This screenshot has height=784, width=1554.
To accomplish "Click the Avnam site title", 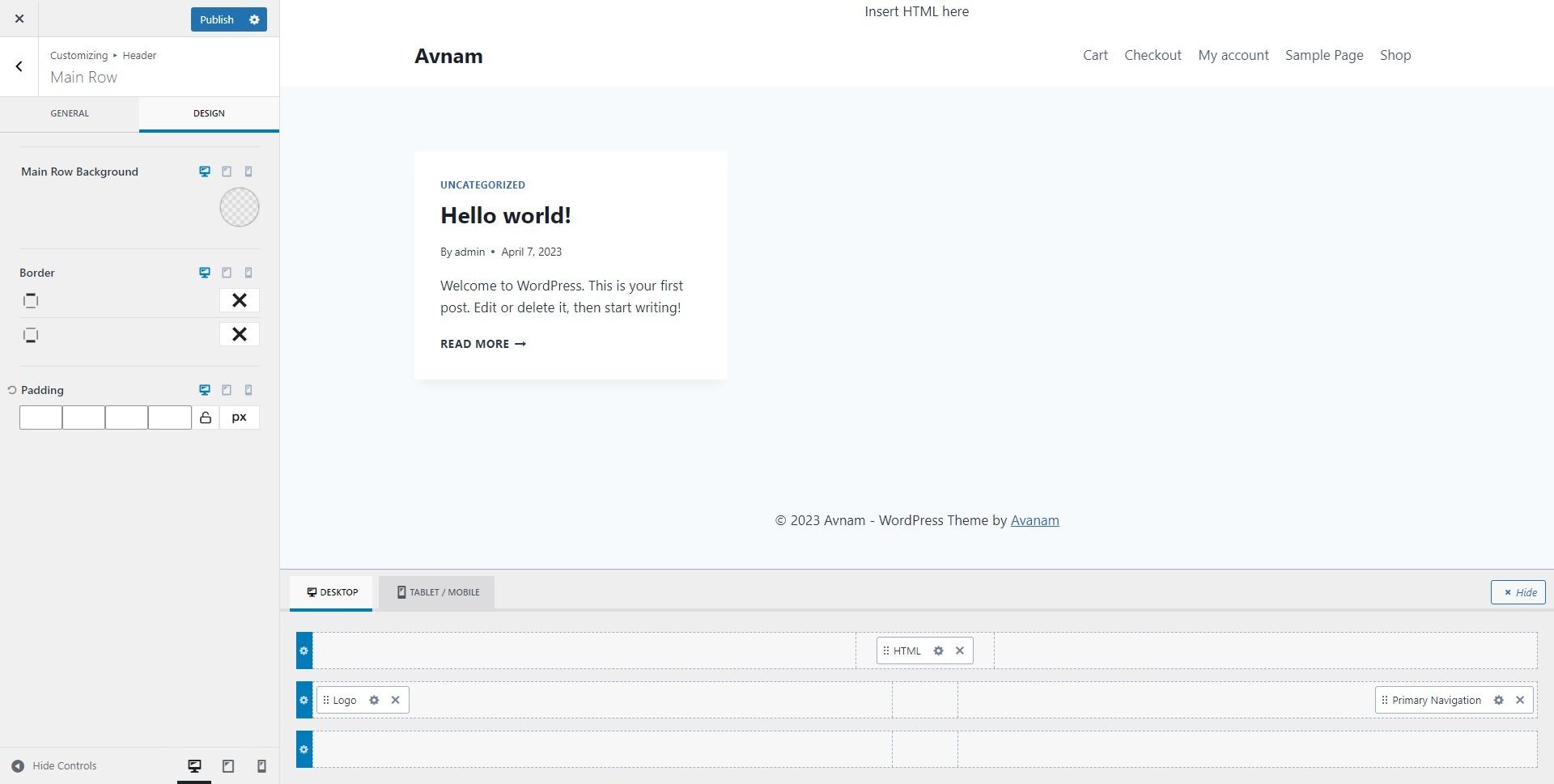I will click(448, 56).
